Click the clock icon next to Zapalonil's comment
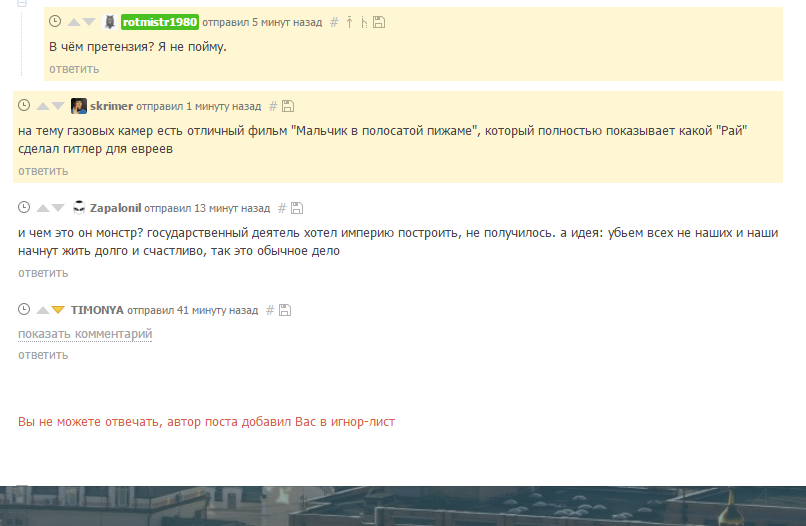 [24, 207]
